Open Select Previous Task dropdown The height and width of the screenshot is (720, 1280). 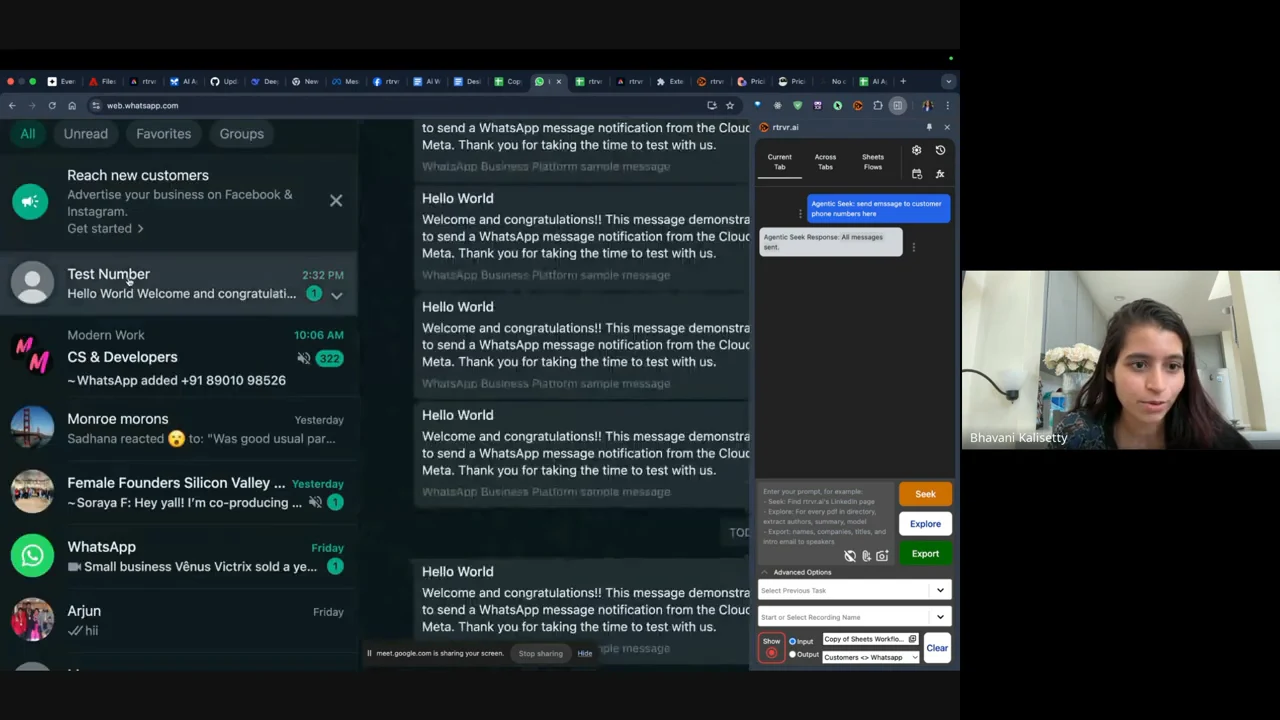tap(854, 590)
